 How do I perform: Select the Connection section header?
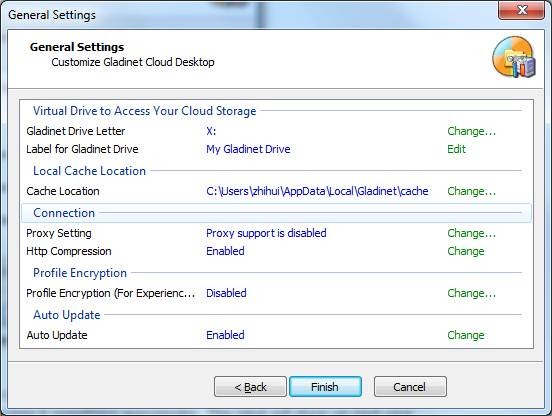pos(276,213)
